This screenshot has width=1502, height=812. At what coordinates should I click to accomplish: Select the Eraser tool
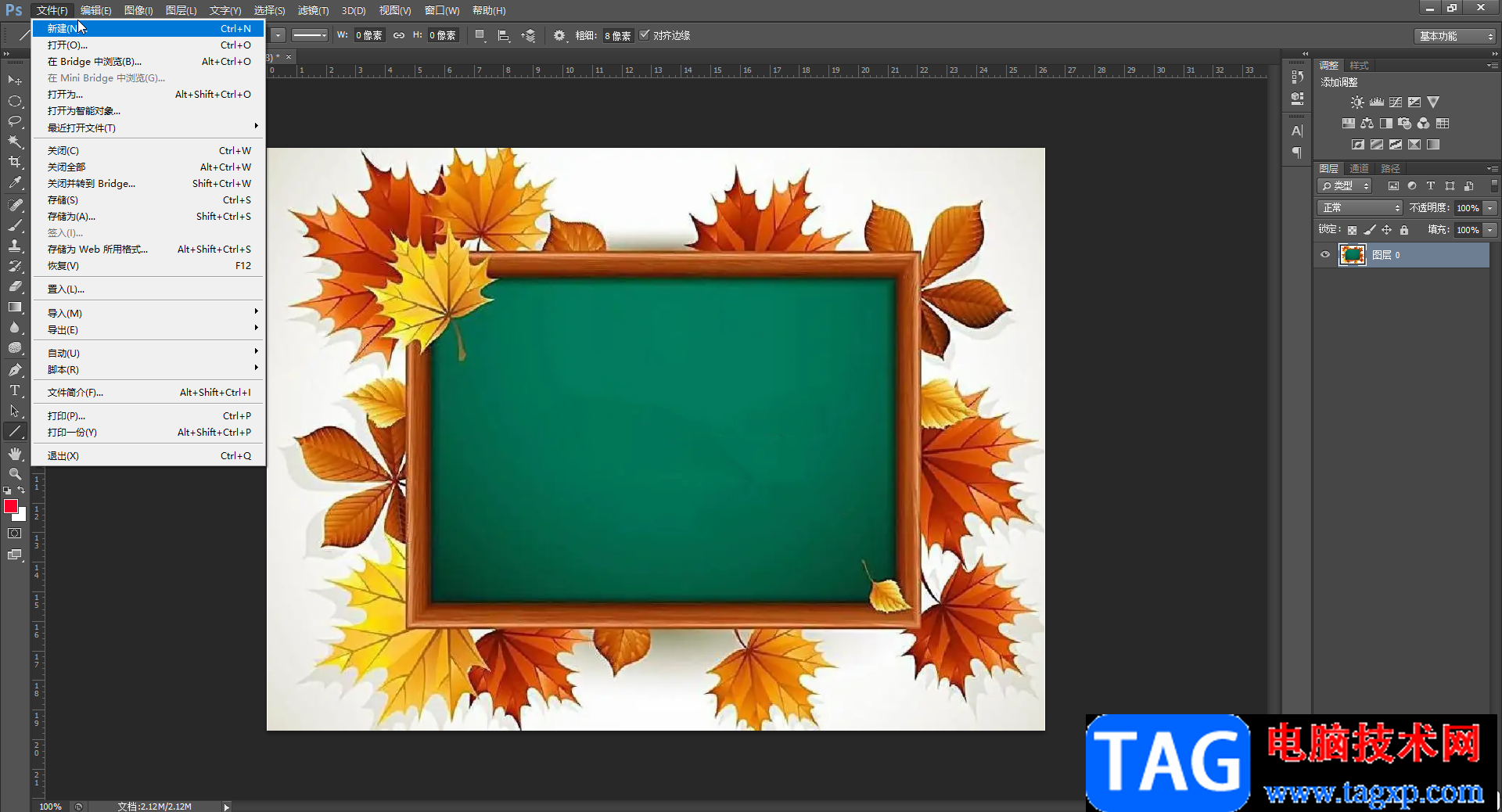[x=15, y=286]
